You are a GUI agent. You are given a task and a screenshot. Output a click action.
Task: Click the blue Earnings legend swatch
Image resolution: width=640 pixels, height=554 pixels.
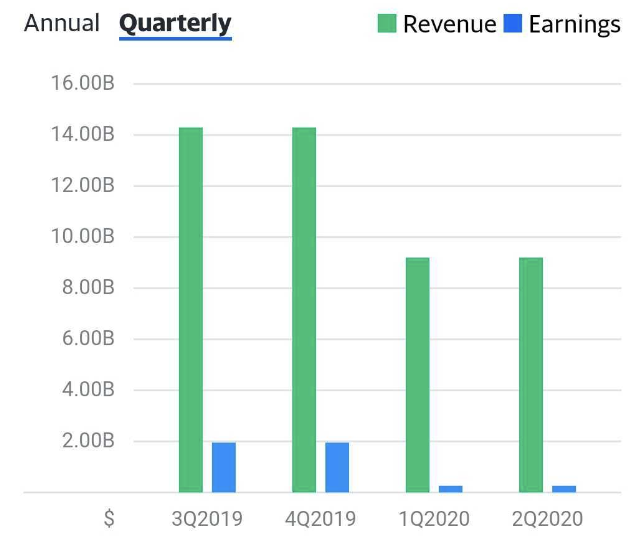[x=513, y=24]
